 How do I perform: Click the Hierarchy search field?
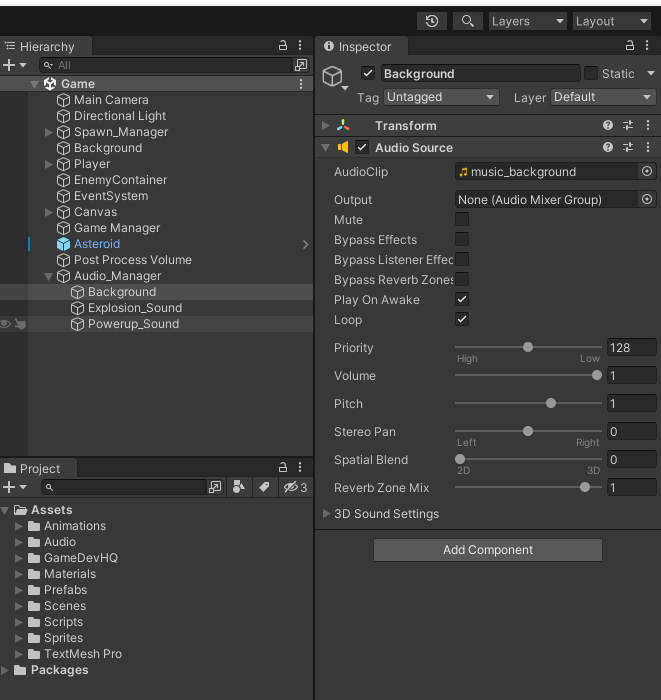(166, 65)
